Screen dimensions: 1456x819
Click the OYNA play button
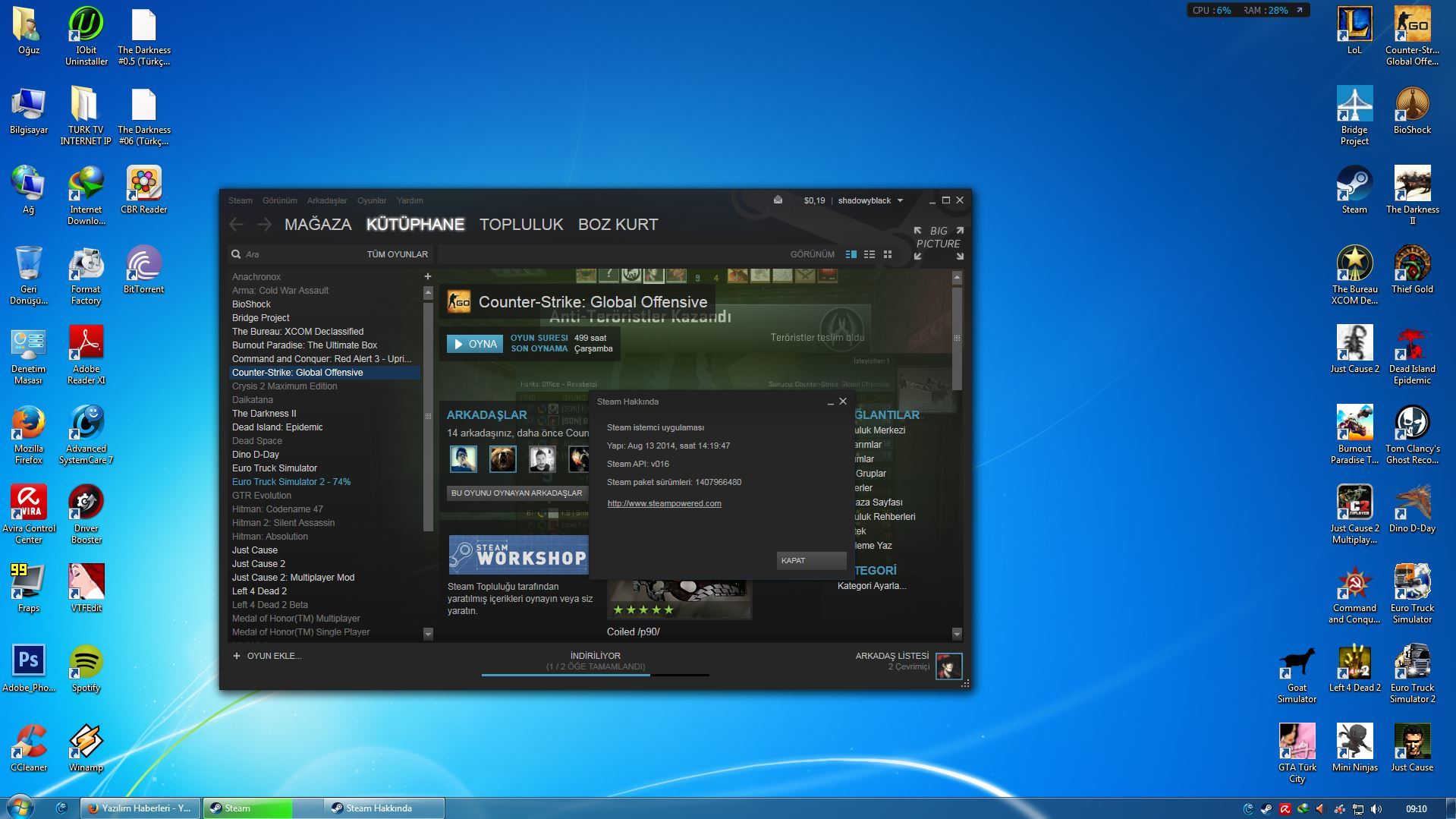click(x=475, y=344)
